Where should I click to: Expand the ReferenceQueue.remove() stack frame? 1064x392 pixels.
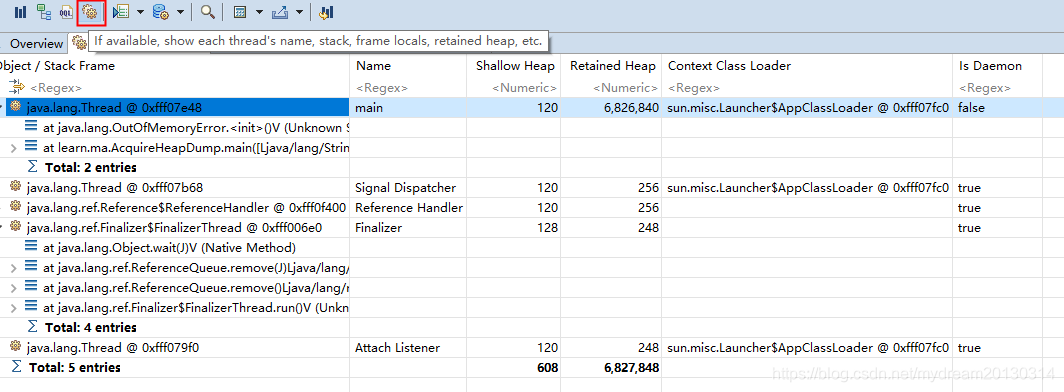point(14,288)
